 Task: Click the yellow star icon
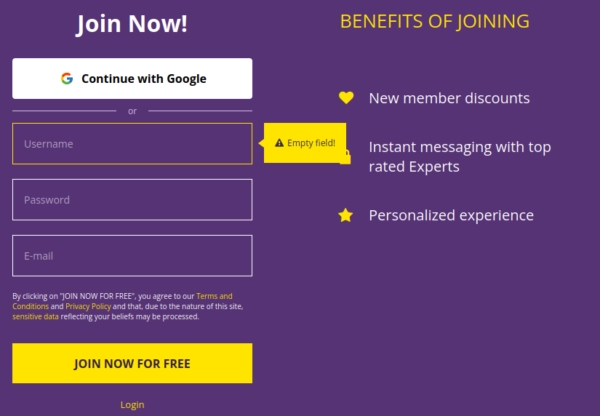[346, 215]
